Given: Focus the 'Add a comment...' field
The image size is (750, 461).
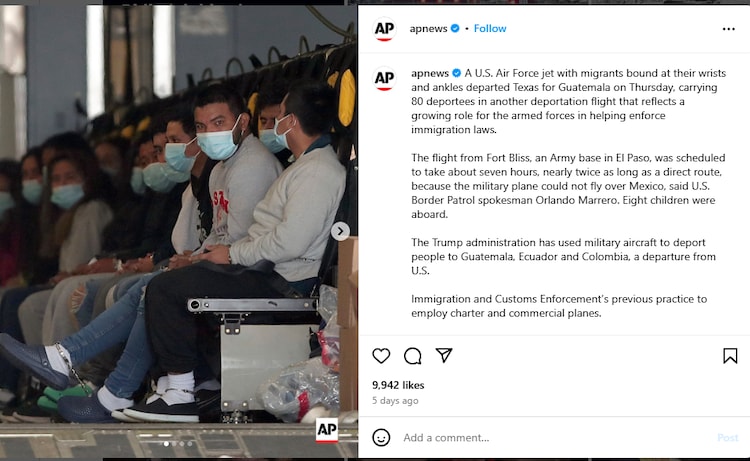Looking at the screenshot, I should tap(555, 438).
